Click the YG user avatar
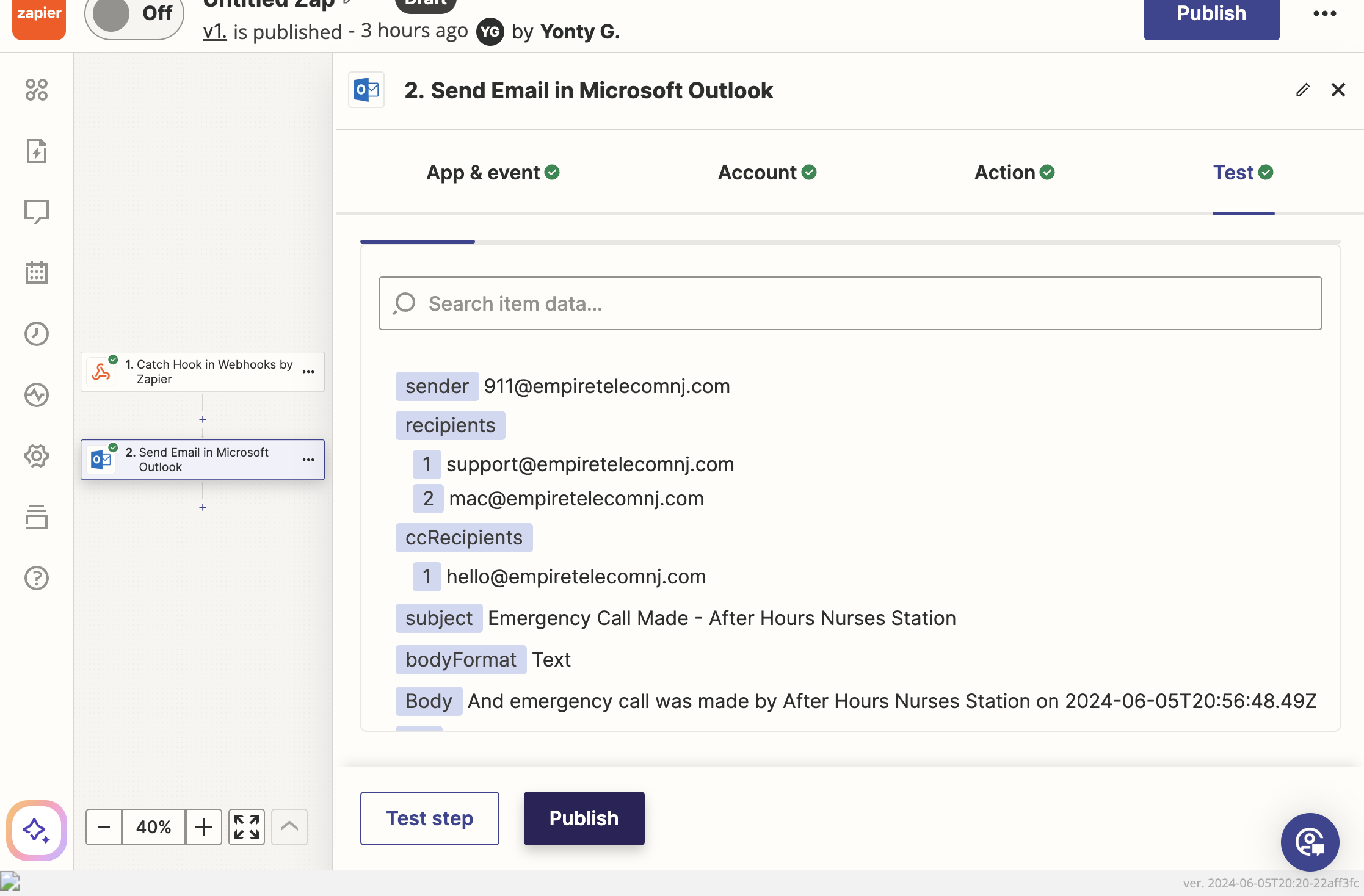 (x=490, y=32)
